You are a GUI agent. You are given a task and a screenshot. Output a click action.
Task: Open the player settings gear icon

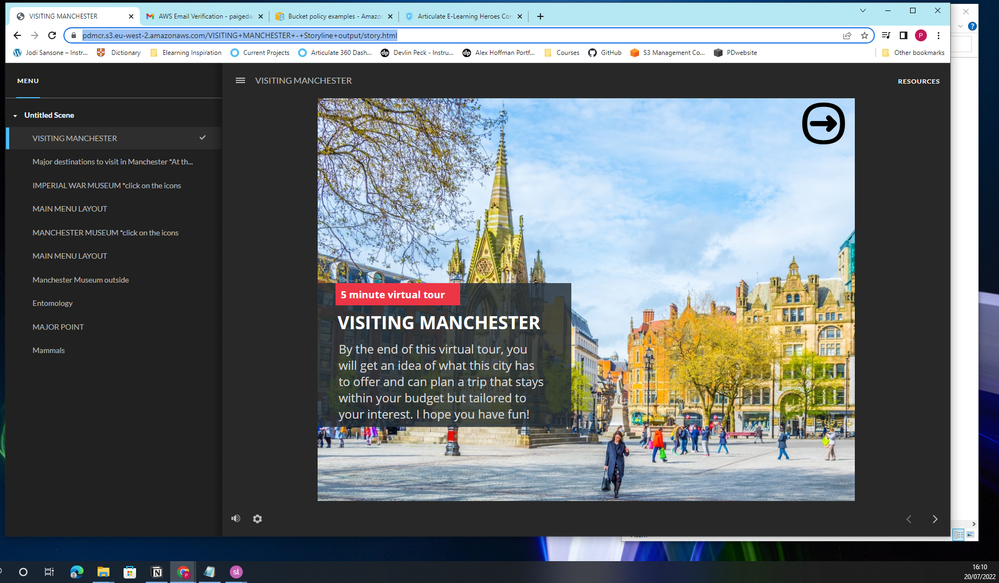coord(257,518)
